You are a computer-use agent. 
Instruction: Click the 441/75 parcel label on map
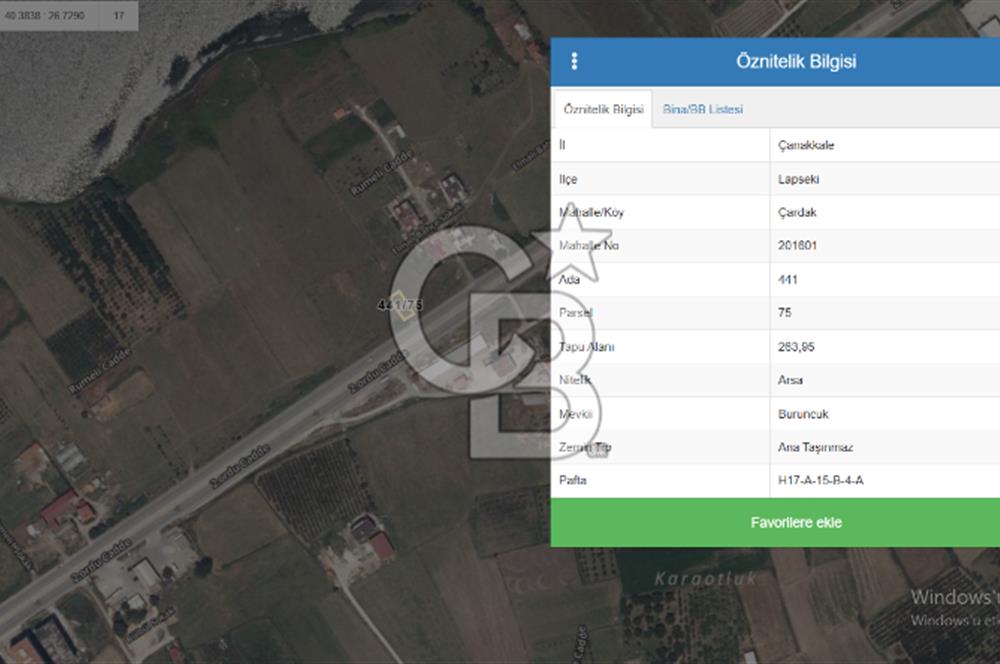(401, 304)
